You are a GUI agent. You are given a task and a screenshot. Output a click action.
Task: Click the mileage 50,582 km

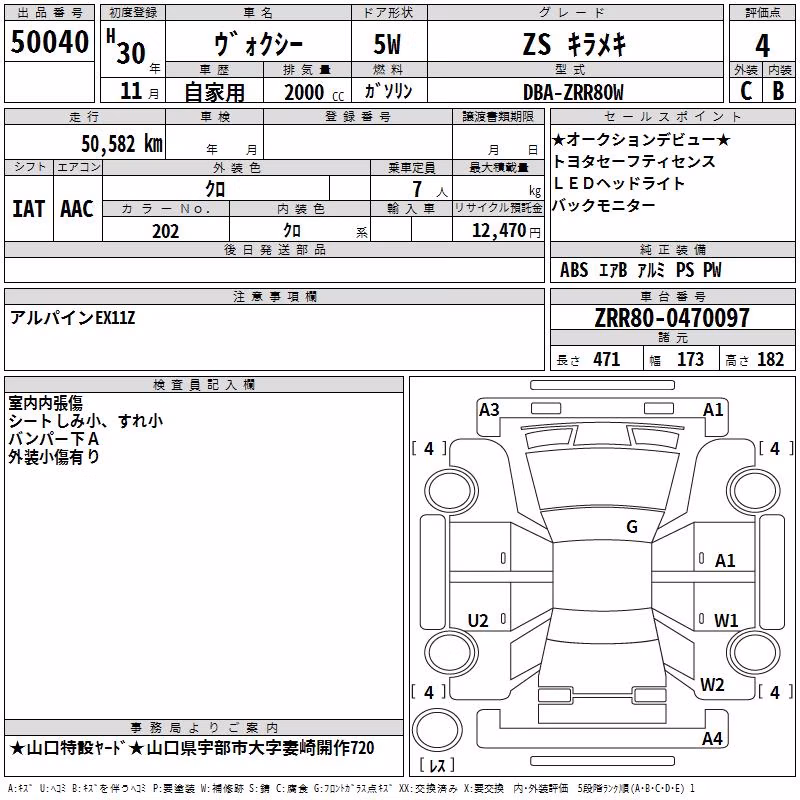pyautogui.click(x=122, y=144)
